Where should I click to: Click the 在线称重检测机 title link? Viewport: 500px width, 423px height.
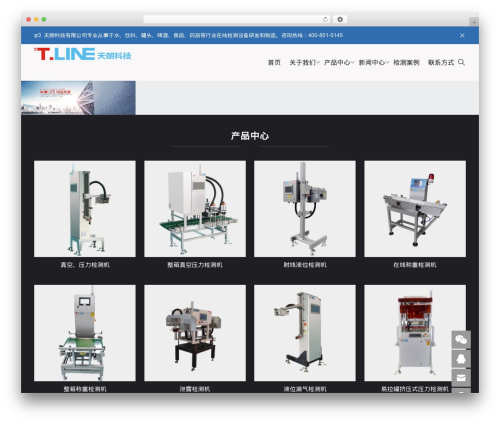pyautogui.click(x=415, y=265)
